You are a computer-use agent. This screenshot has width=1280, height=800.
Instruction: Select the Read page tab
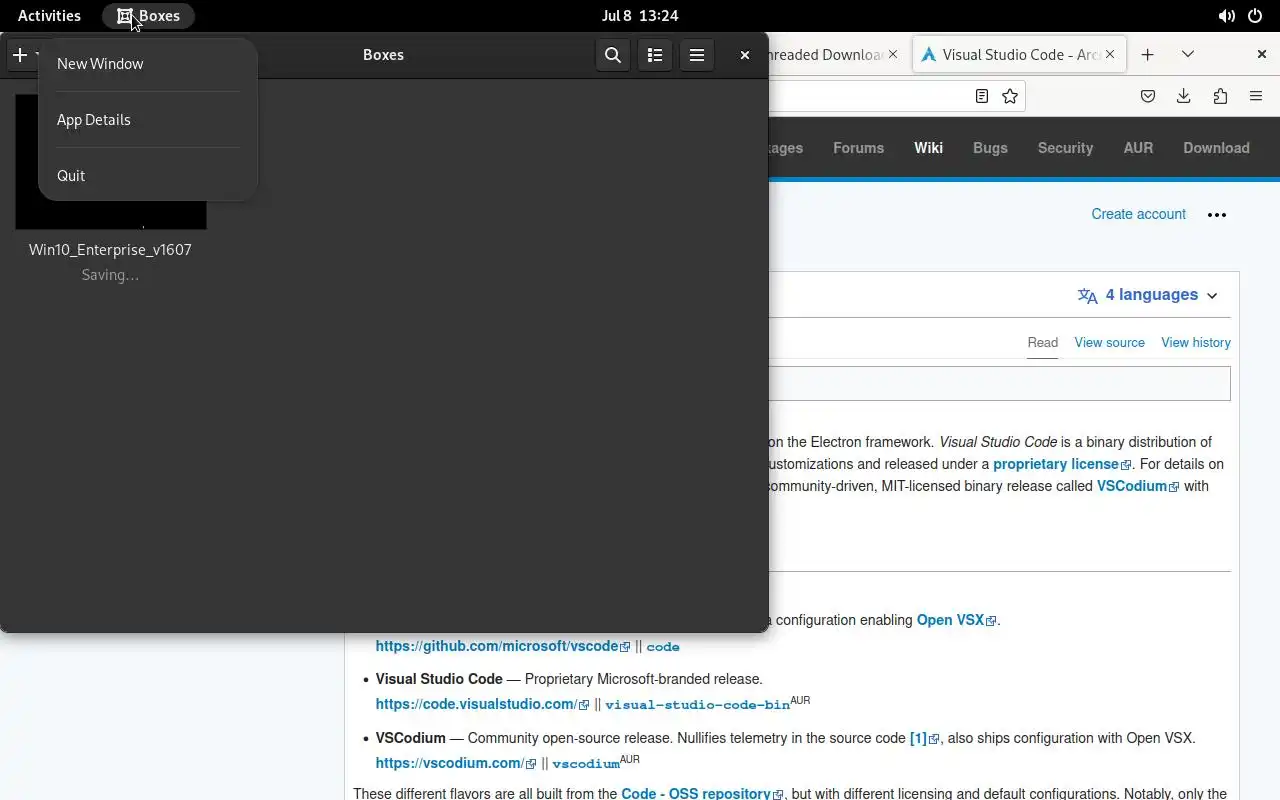point(1043,342)
